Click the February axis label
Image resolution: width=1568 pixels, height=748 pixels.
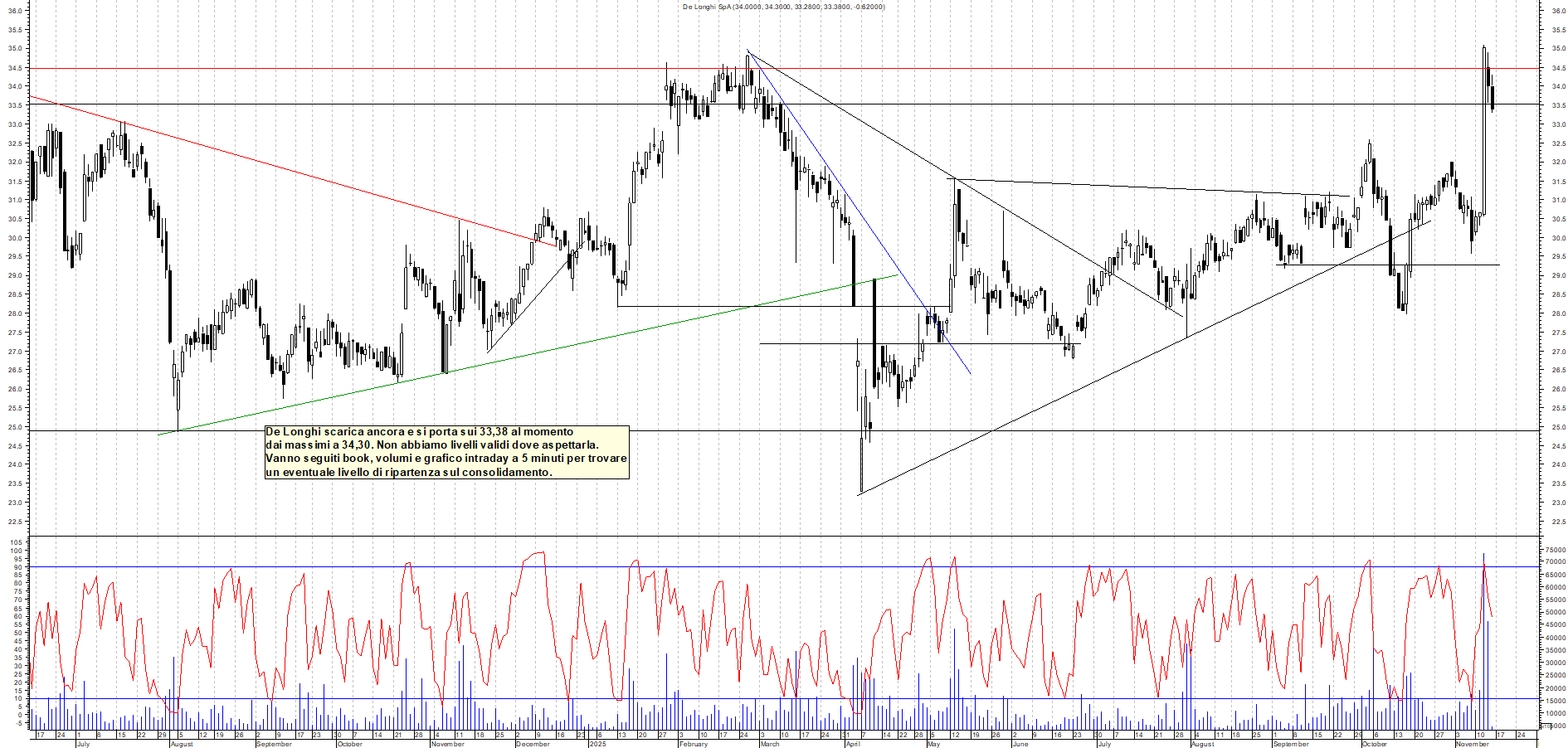(x=695, y=745)
